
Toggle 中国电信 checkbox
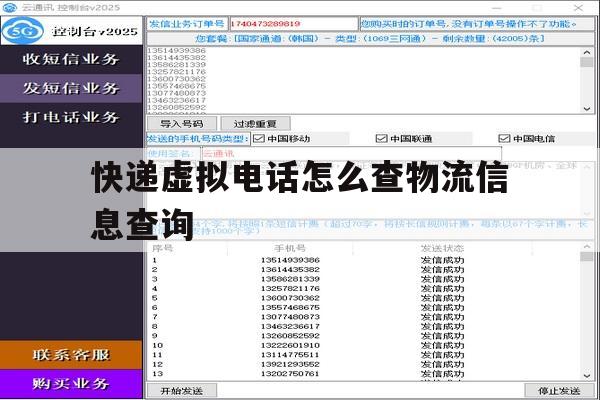point(504,139)
